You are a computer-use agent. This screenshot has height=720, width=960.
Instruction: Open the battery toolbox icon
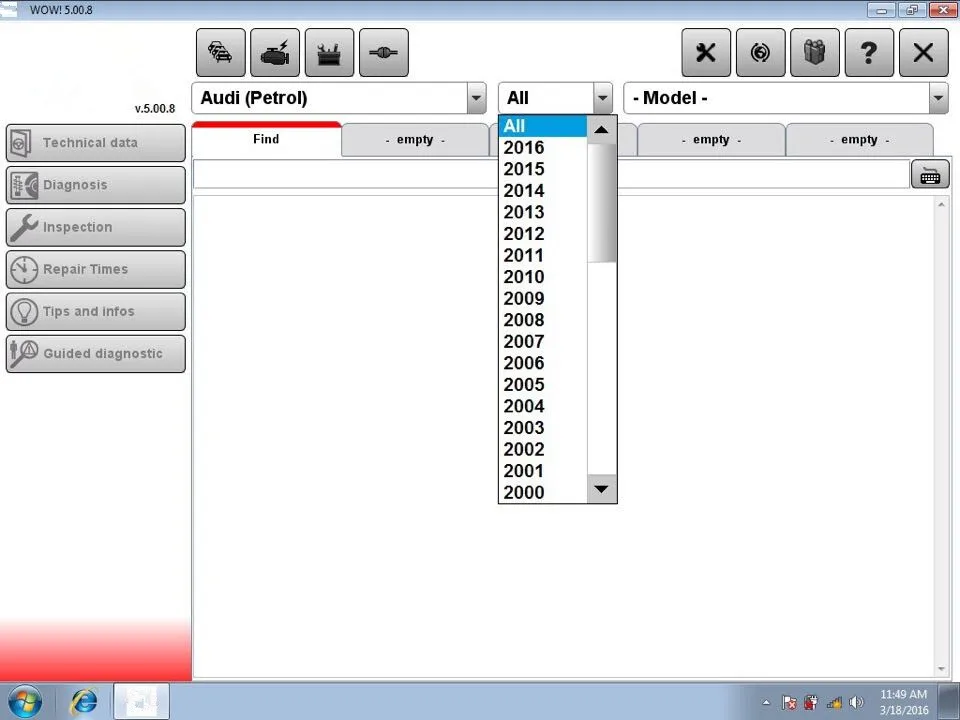coord(329,53)
